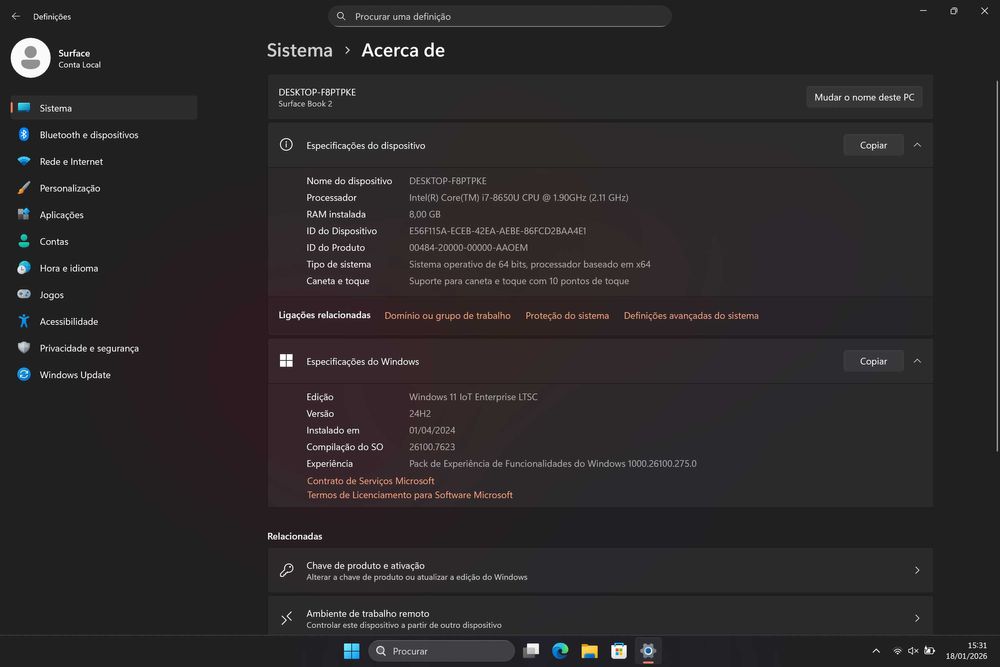Click the Settings gear on taskbar
This screenshot has height=667, width=1000.
pos(648,651)
